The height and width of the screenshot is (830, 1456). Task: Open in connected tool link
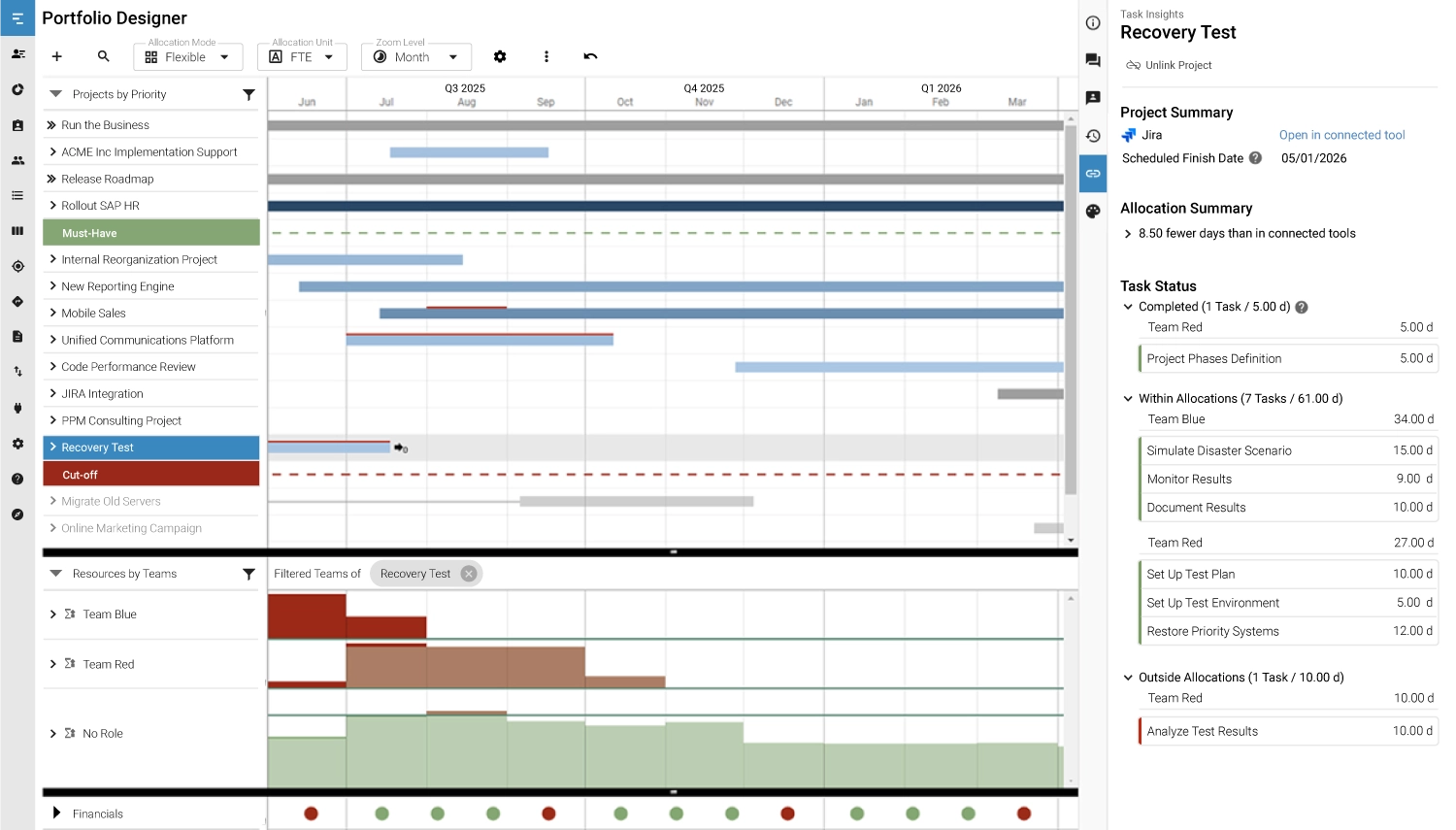point(1341,135)
